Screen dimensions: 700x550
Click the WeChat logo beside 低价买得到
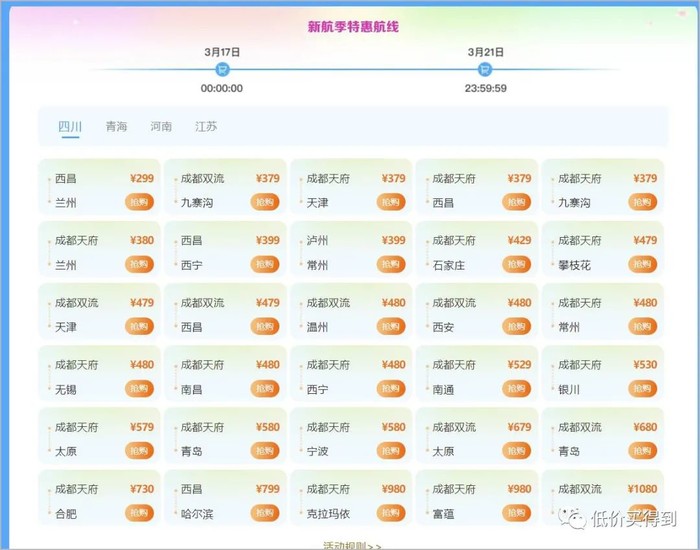click(575, 519)
